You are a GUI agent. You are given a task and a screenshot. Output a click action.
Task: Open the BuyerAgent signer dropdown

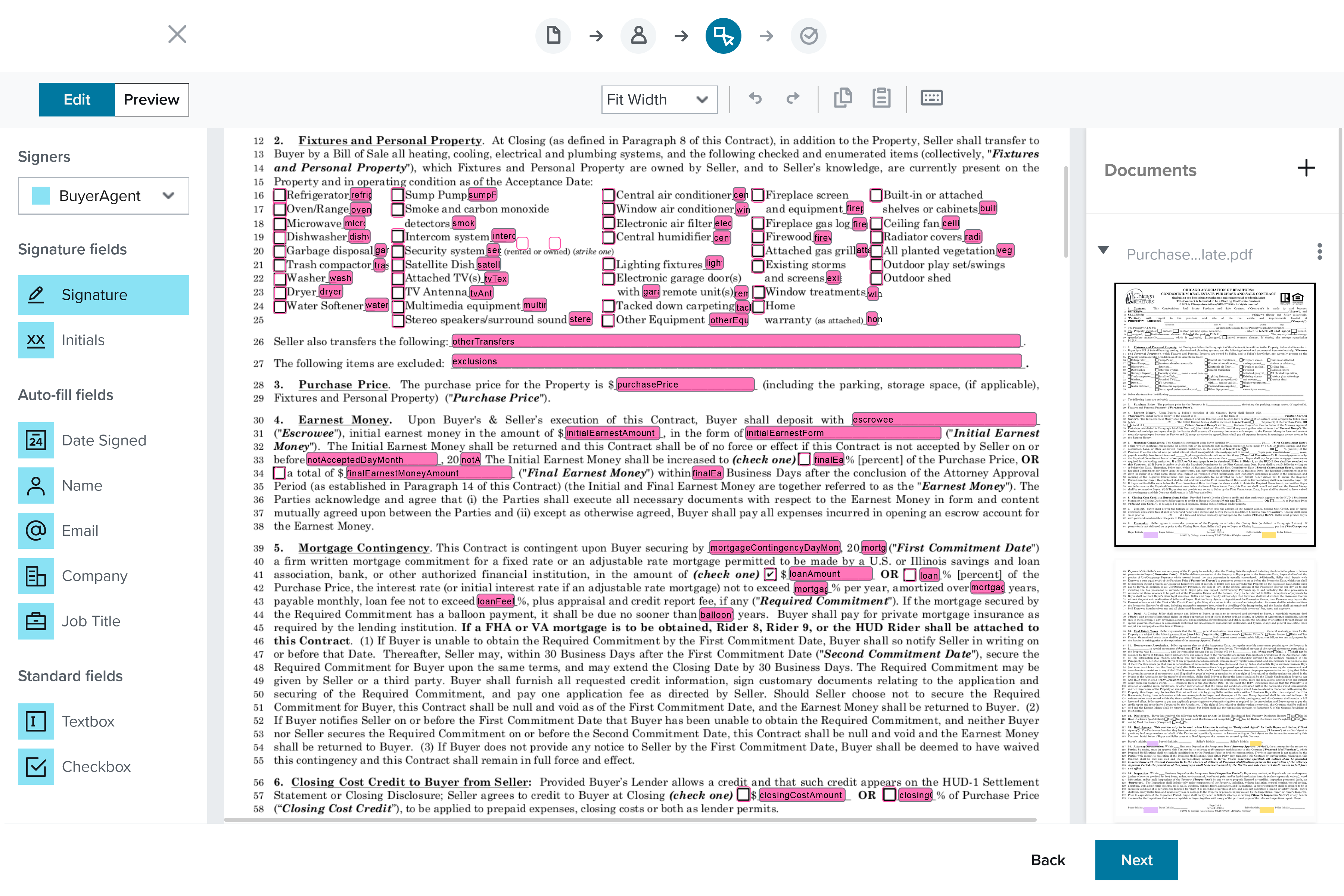(103, 196)
